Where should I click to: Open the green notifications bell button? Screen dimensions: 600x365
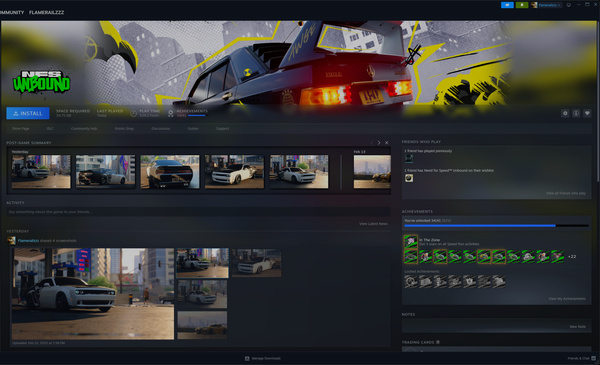click(522, 5)
